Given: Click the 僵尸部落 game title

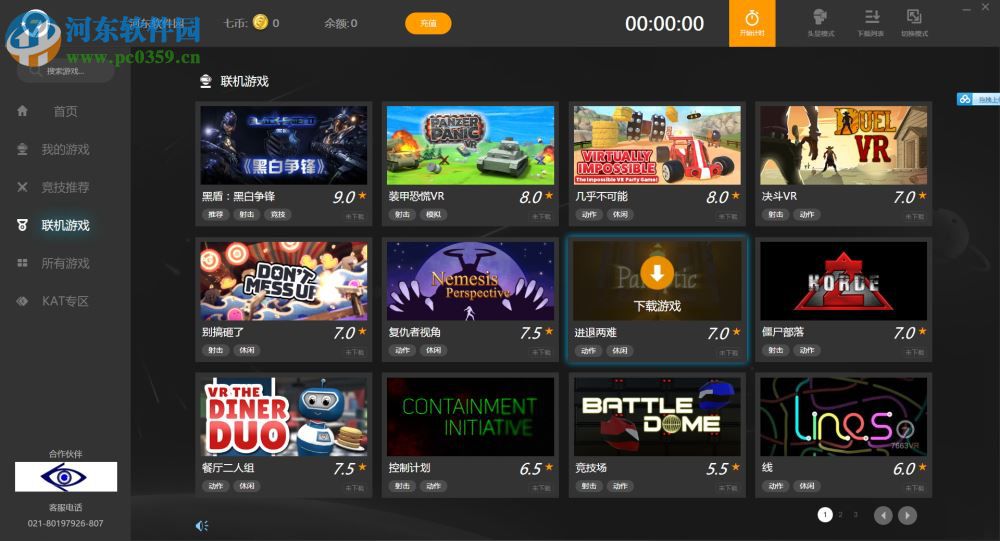Looking at the screenshot, I should coord(783,332).
